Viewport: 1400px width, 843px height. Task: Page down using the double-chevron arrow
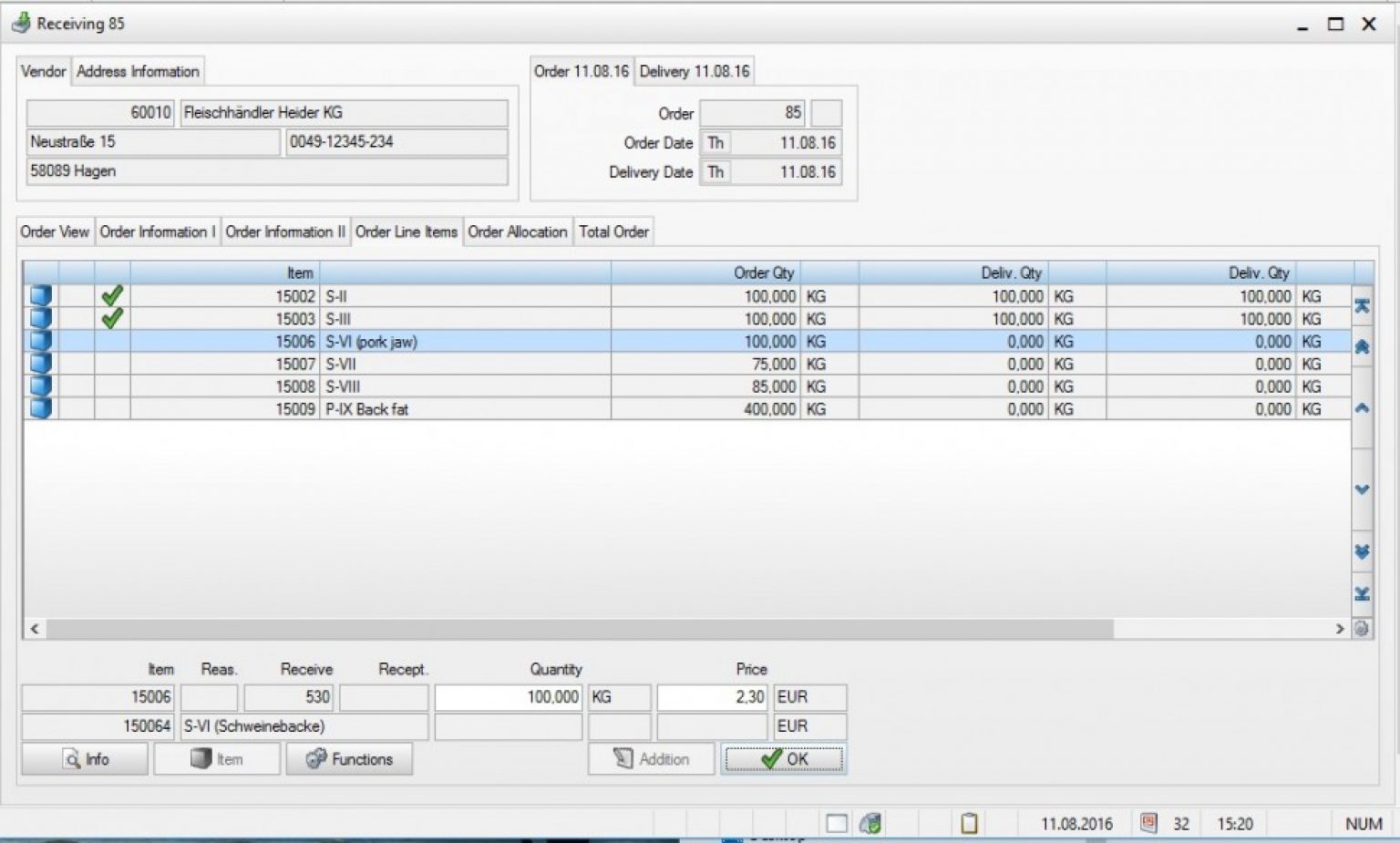click(1361, 550)
